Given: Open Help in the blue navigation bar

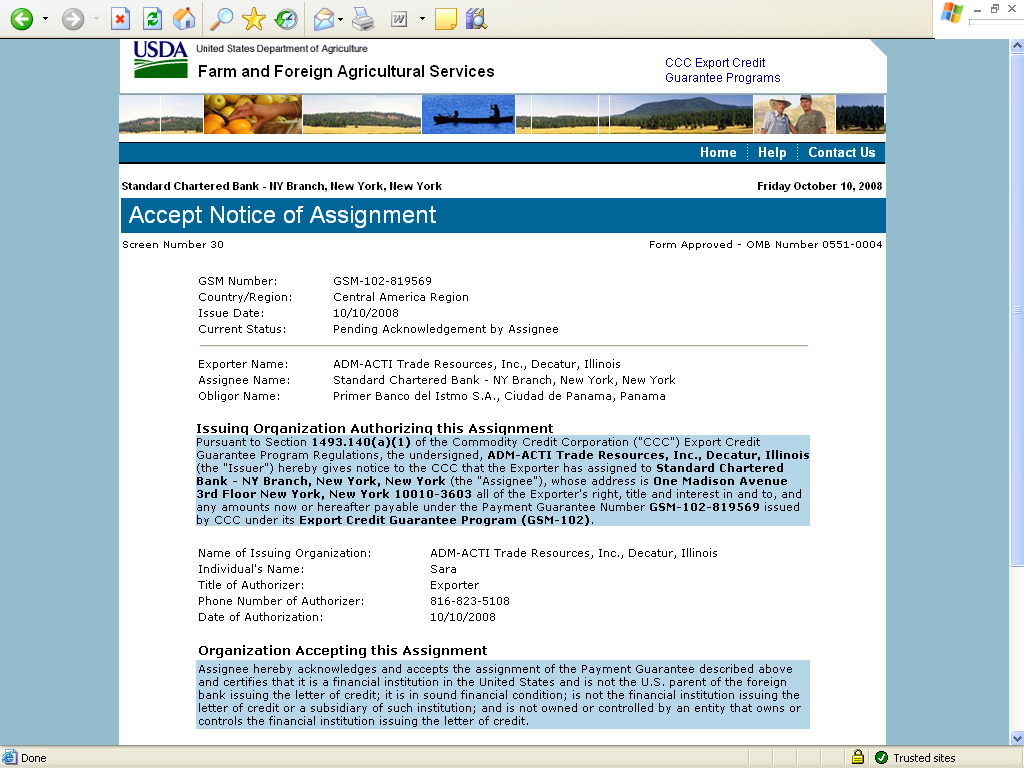Looking at the screenshot, I should (x=772, y=152).
